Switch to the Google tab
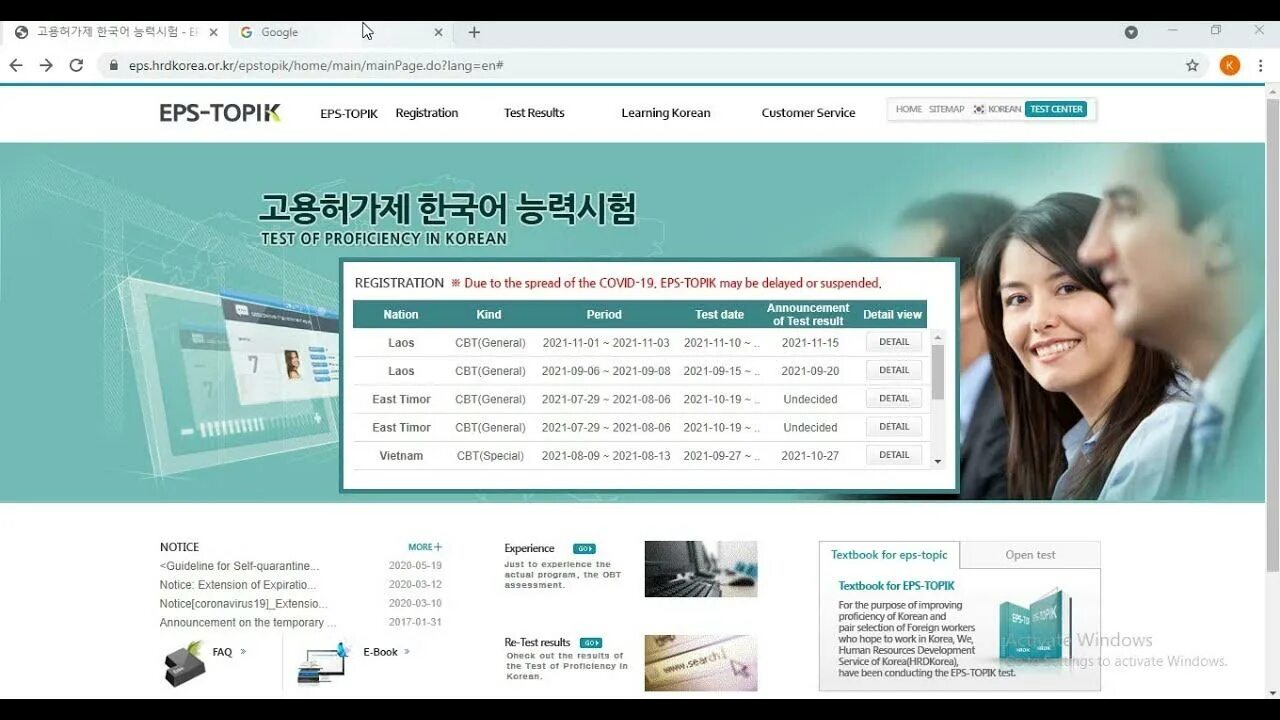This screenshot has width=1280, height=720. (x=340, y=32)
